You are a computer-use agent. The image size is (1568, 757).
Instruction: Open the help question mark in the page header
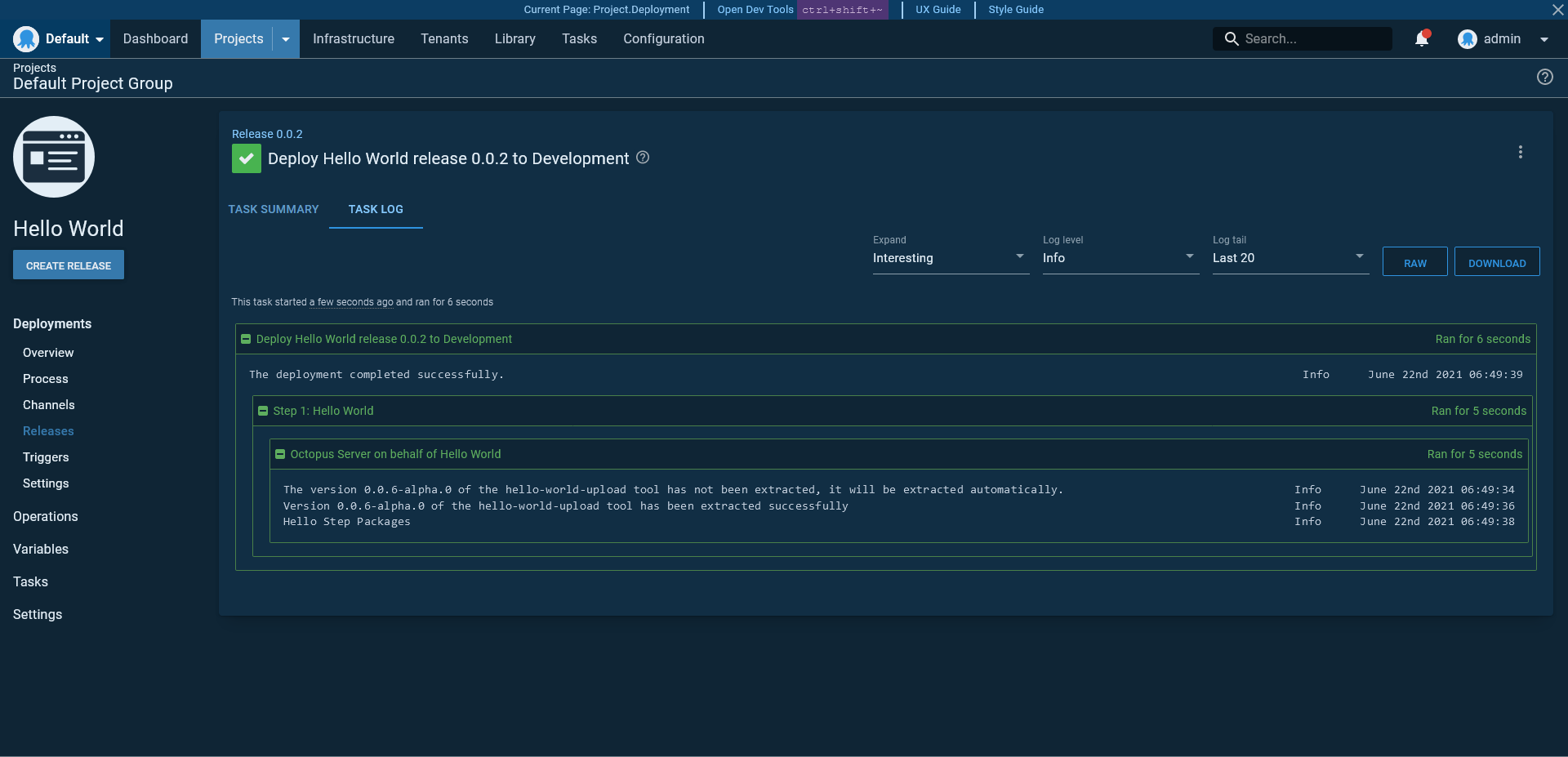pos(1545,77)
